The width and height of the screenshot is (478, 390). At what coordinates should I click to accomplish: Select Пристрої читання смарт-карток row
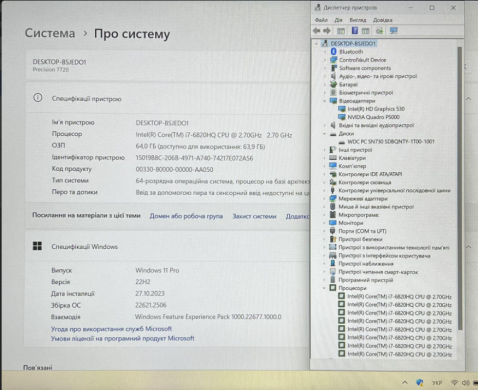coord(378,272)
